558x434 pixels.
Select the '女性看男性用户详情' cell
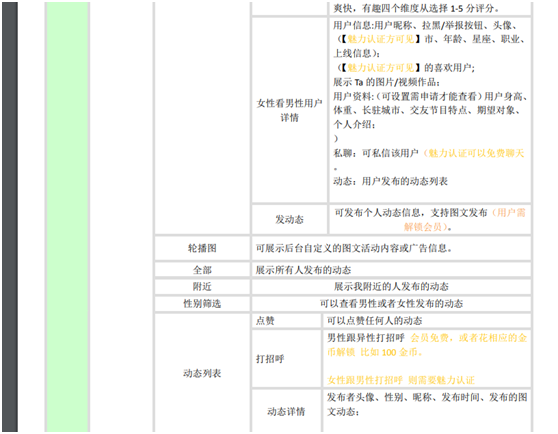point(289,110)
